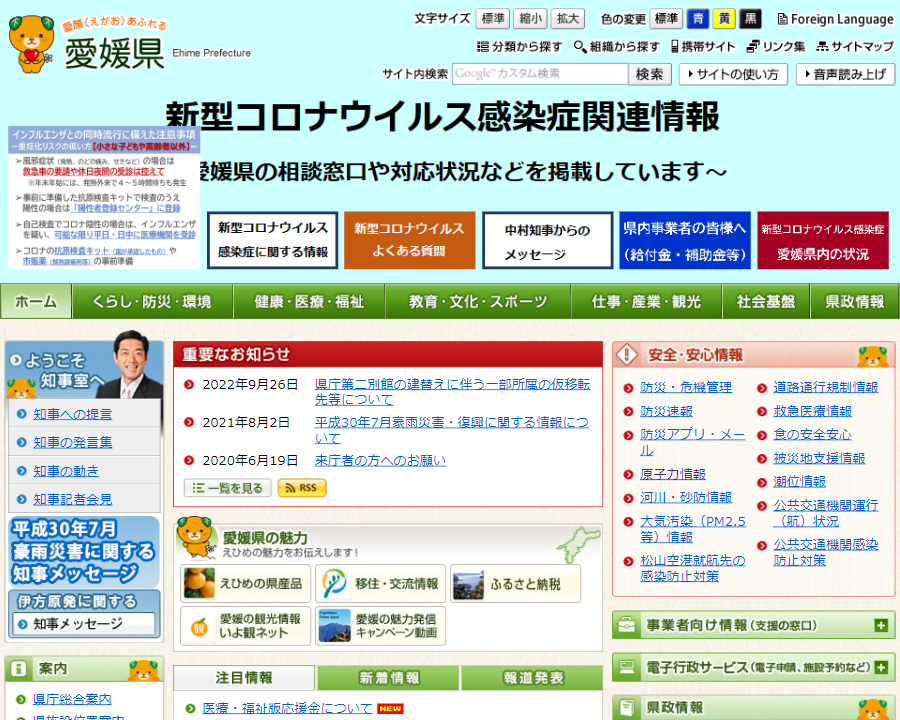Open 携帯サイト mobile icon link
This screenshot has height=720, width=900.
704,47
